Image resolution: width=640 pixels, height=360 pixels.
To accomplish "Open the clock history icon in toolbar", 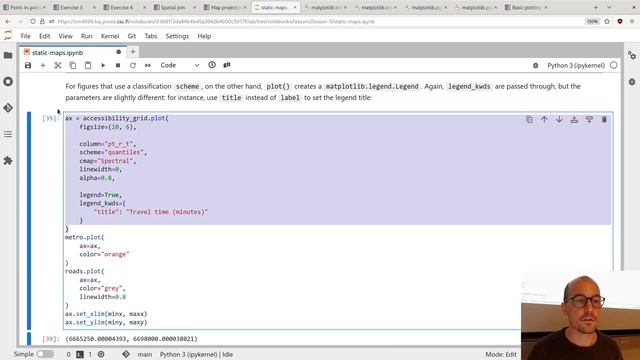I will click(212, 65).
